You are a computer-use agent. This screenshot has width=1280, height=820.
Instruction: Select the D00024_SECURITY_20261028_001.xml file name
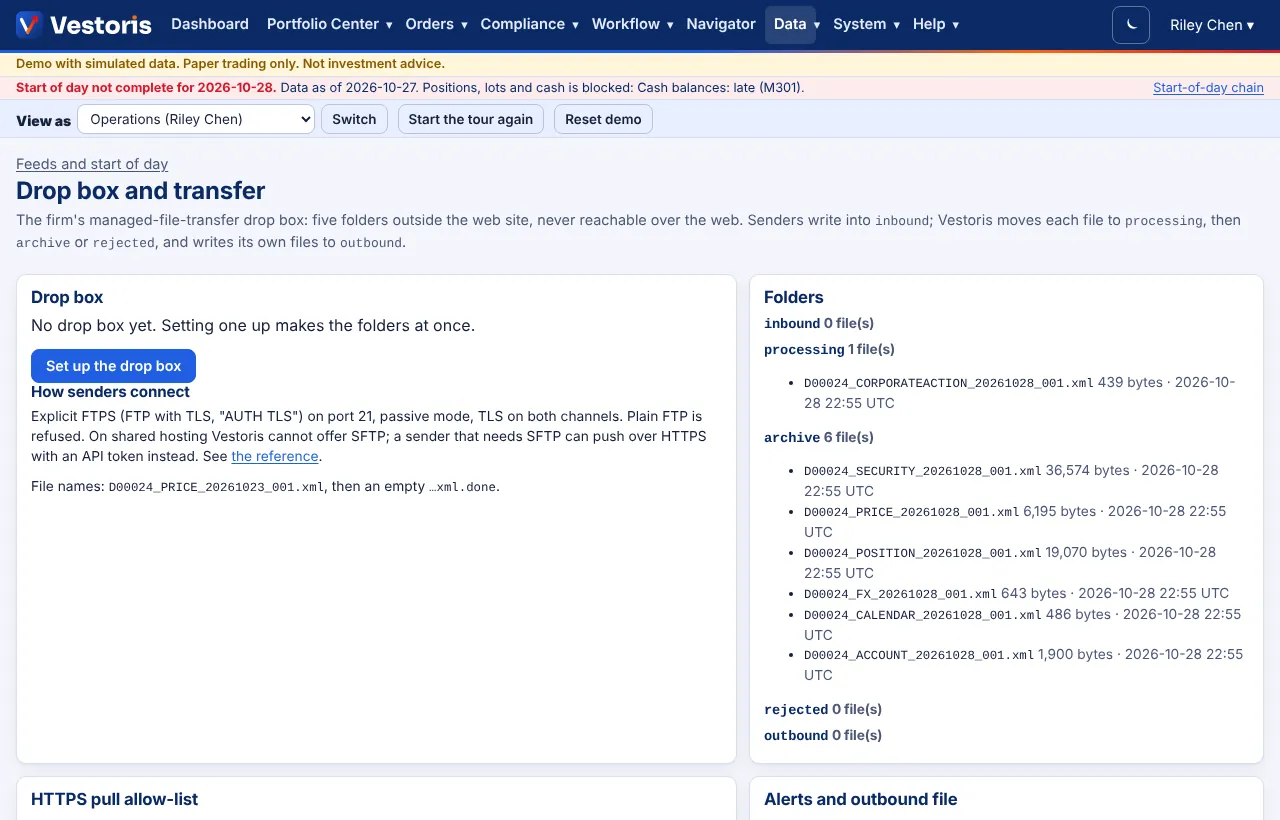click(923, 470)
